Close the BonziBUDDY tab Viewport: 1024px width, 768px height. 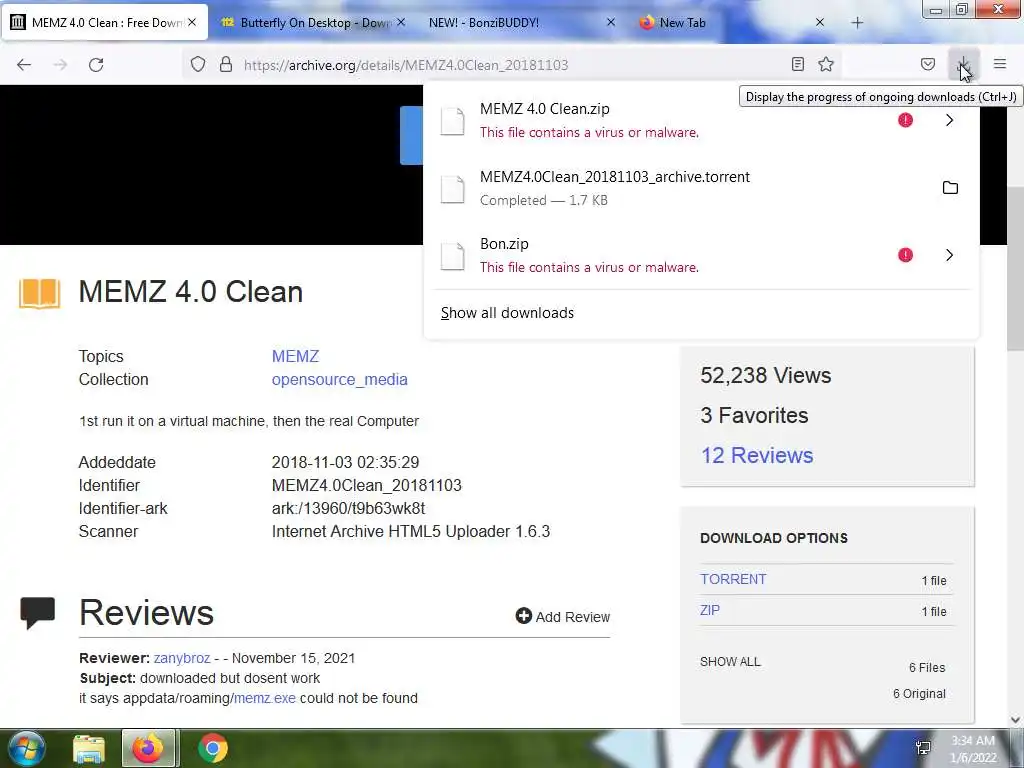611,22
